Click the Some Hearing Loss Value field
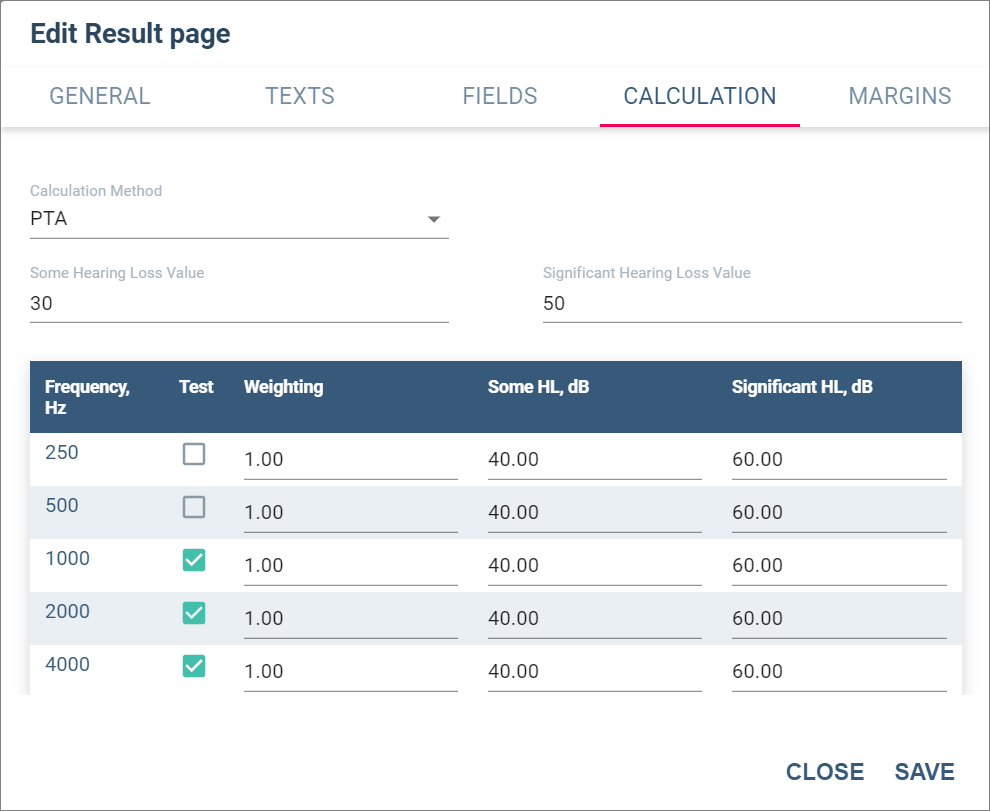 click(x=239, y=304)
